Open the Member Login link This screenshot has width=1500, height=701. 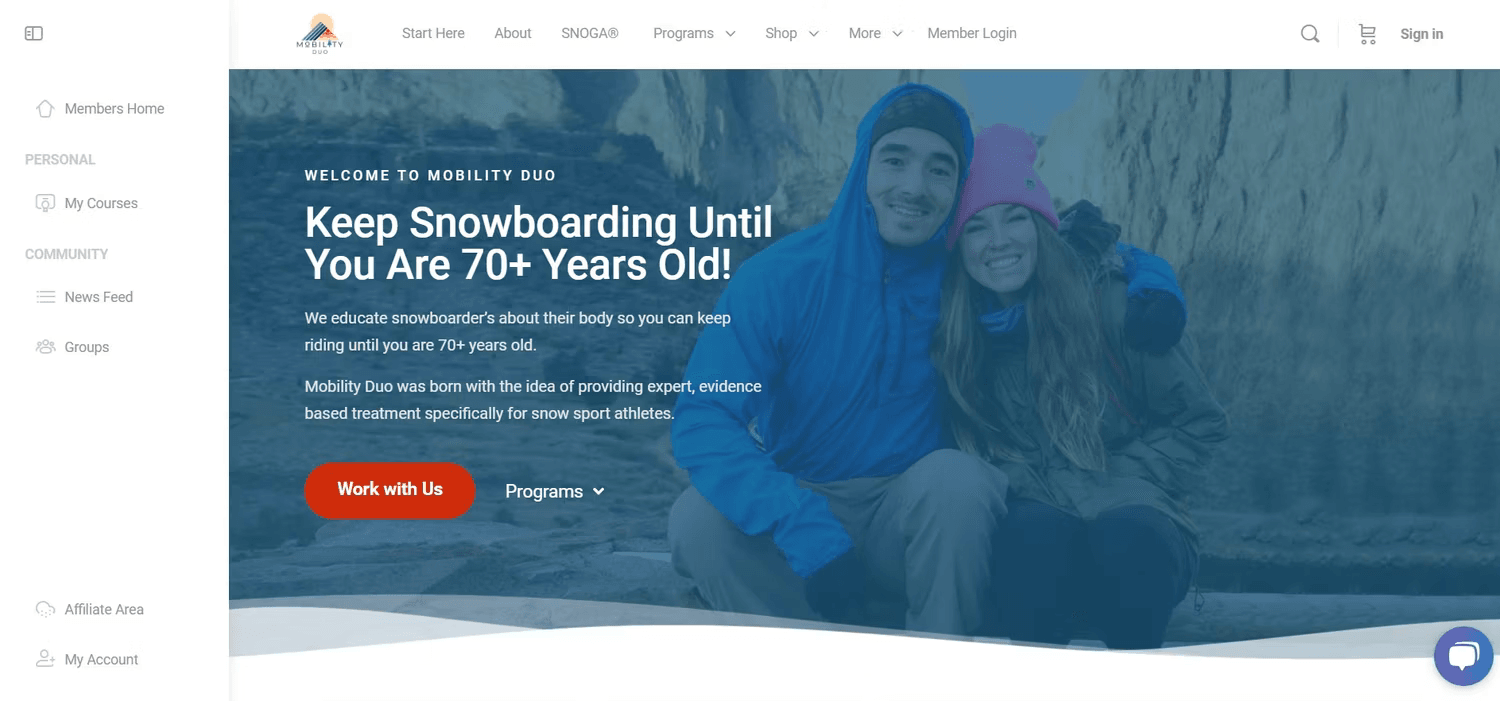[972, 34]
